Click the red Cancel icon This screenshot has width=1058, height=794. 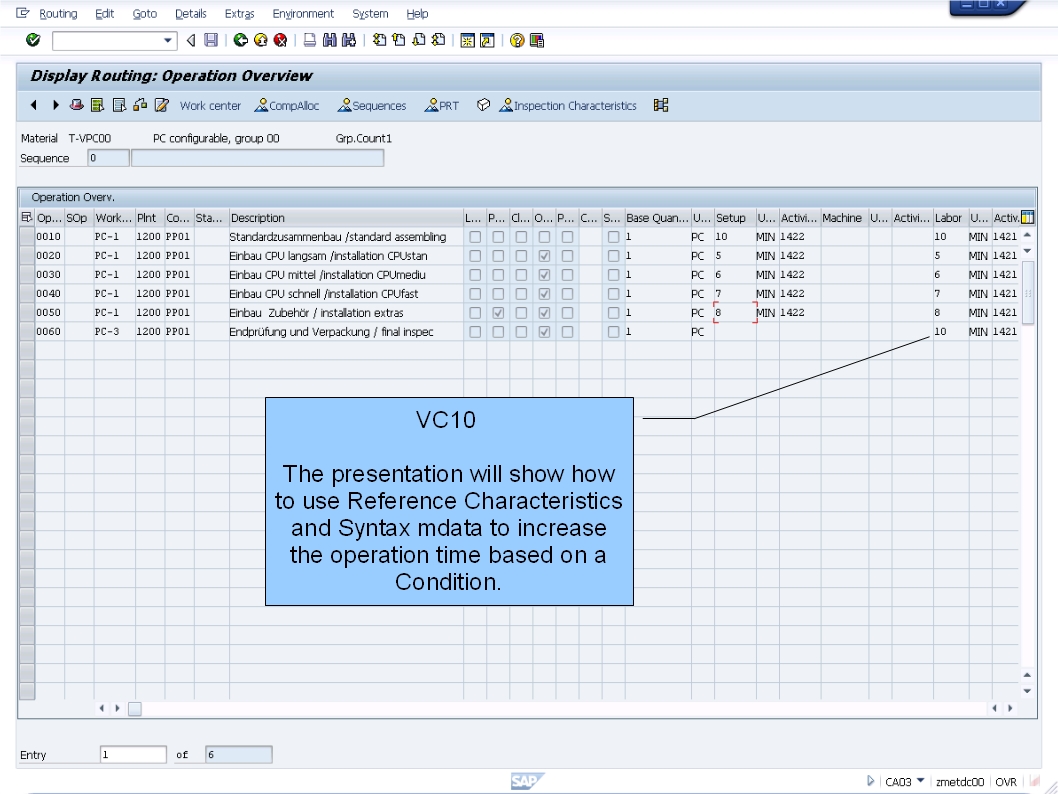pyautogui.click(x=281, y=40)
